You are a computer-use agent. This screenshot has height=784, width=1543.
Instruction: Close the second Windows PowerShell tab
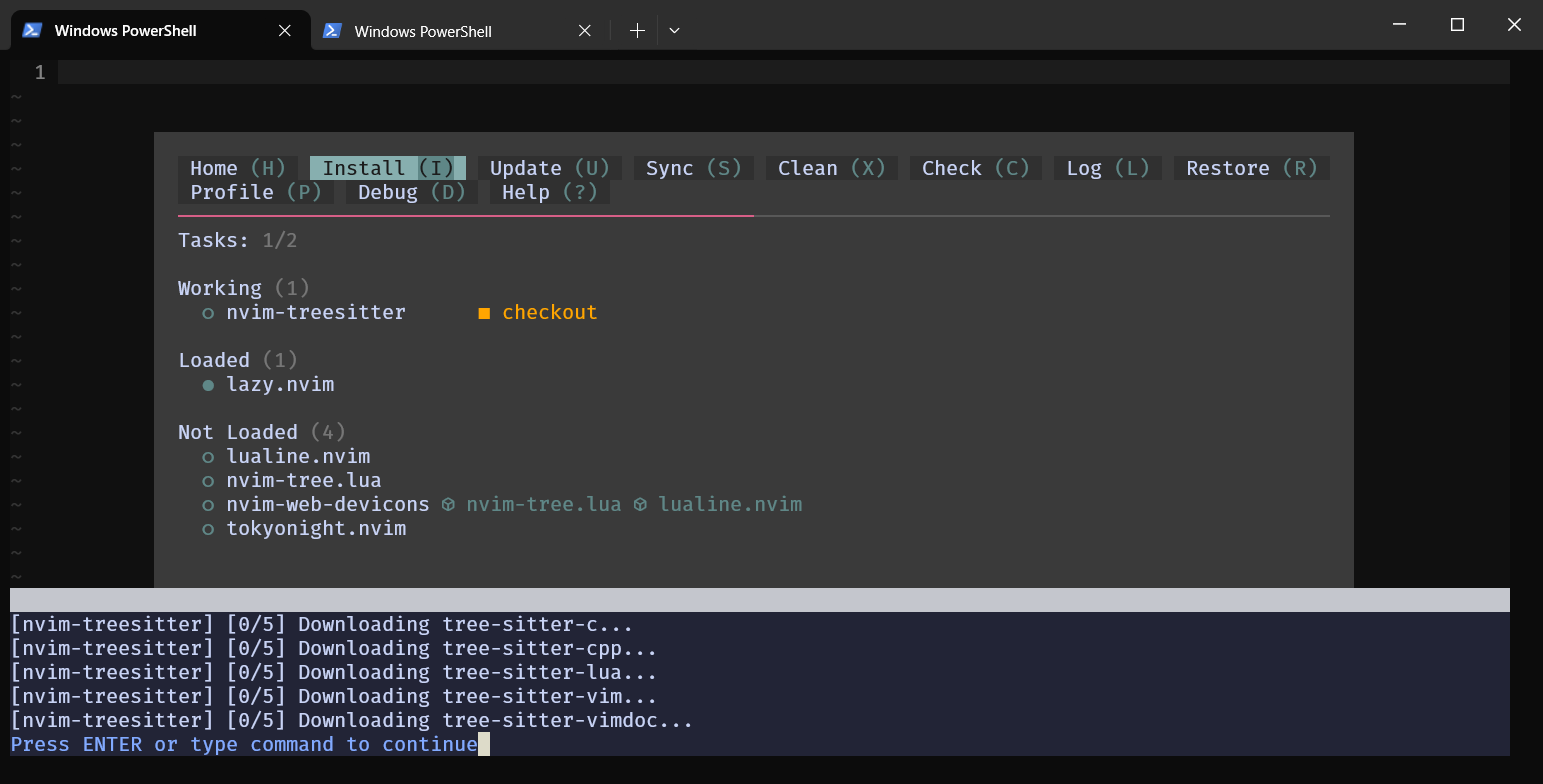pyautogui.click(x=585, y=31)
